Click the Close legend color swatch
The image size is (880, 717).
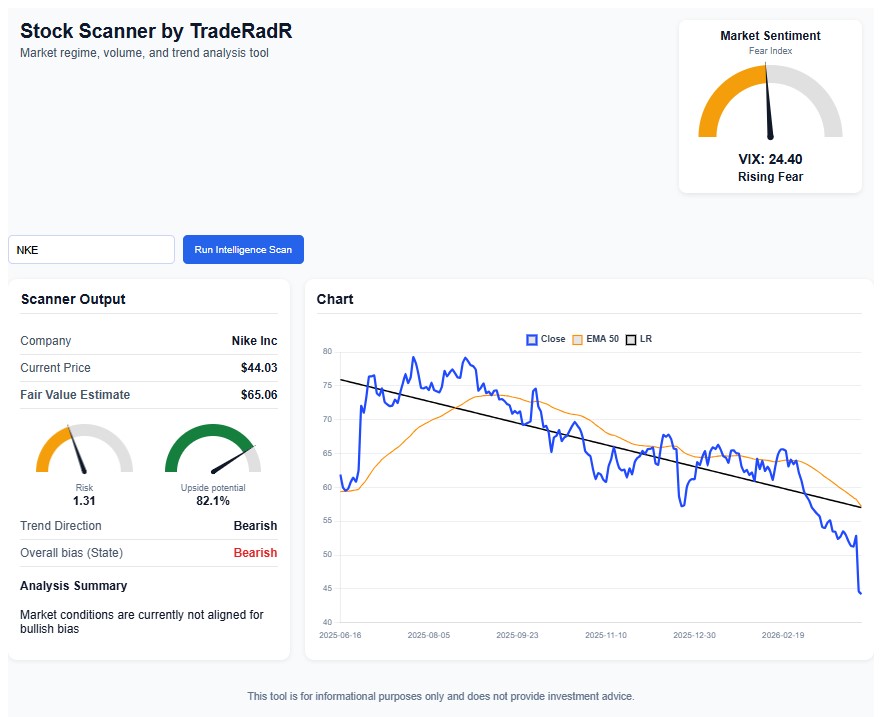531,339
